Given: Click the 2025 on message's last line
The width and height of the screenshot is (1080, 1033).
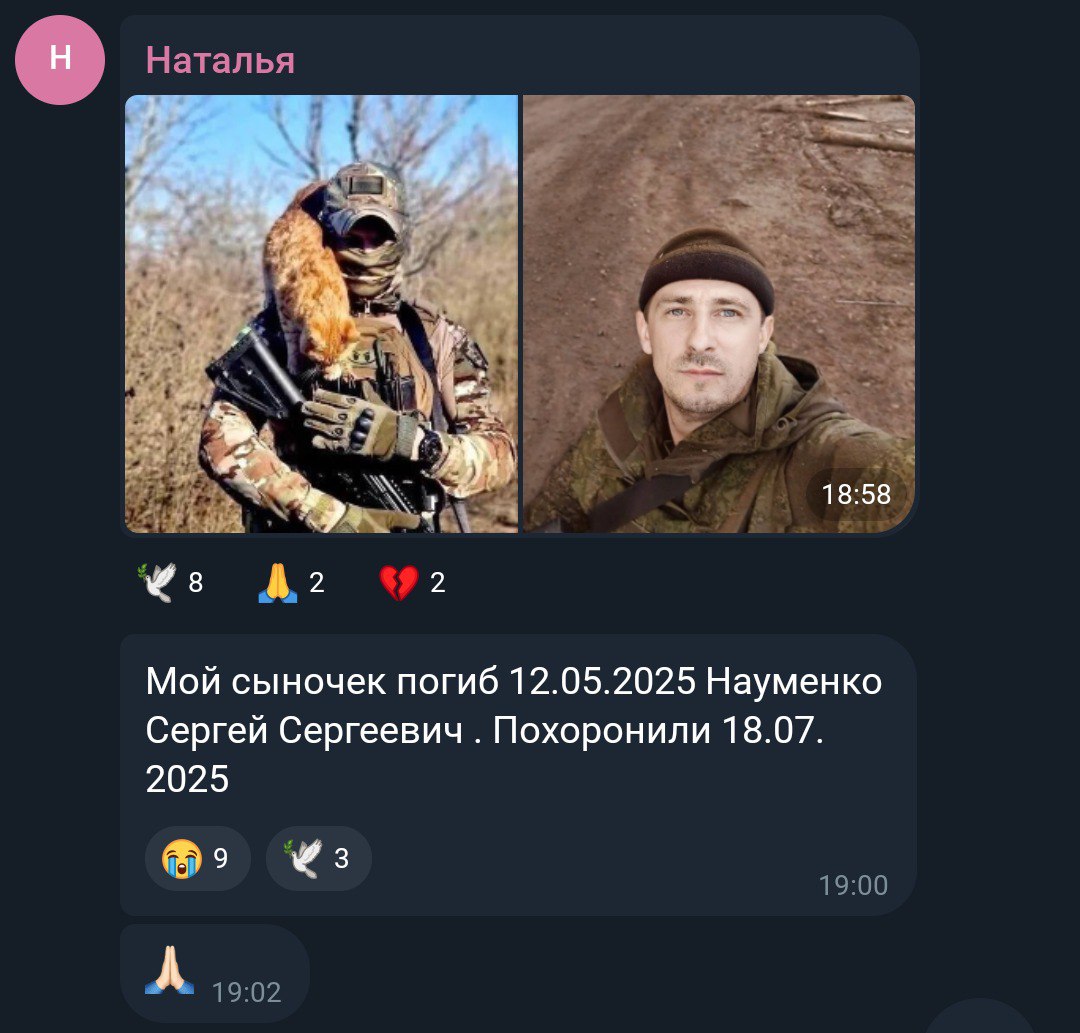Looking at the screenshot, I should (187, 779).
